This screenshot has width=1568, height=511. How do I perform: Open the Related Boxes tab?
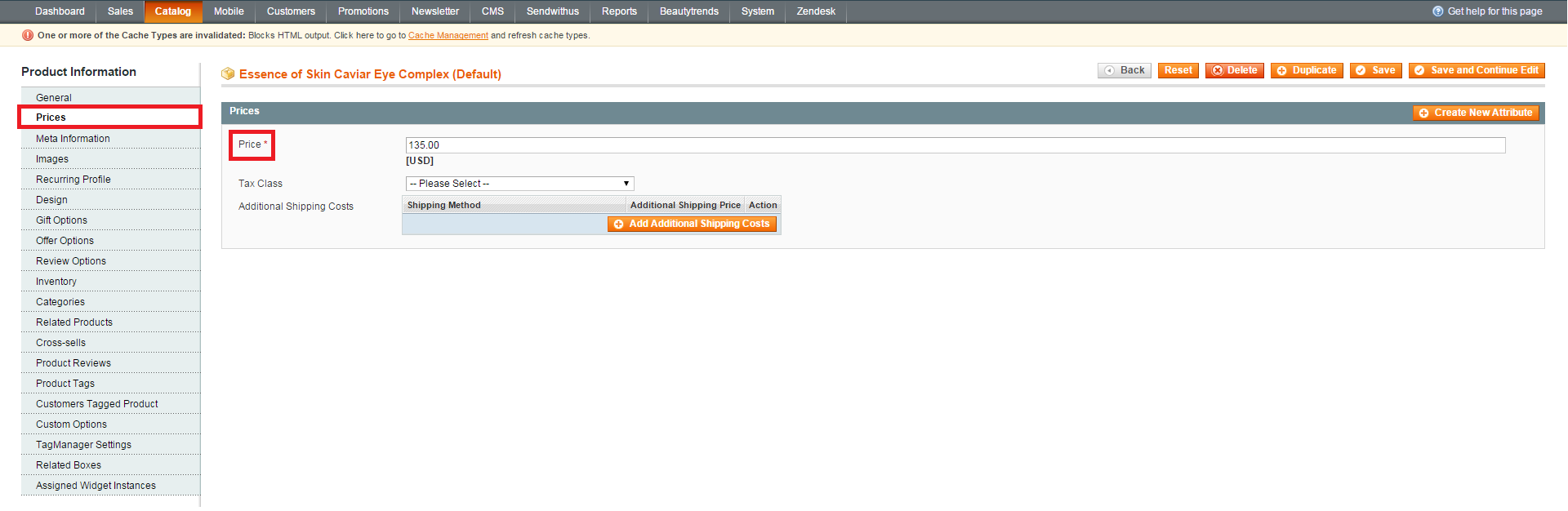[x=110, y=465]
